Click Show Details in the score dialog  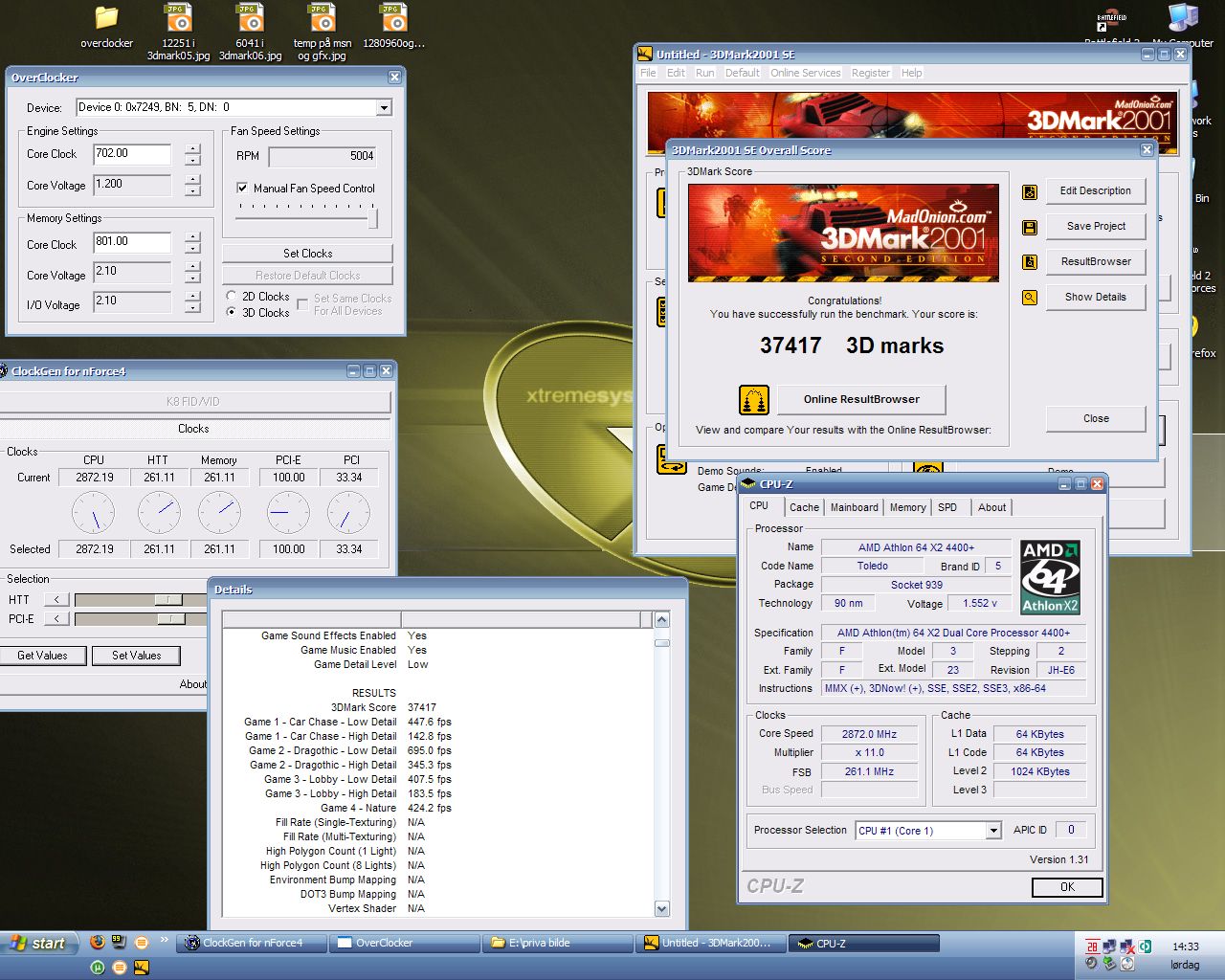[1096, 298]
